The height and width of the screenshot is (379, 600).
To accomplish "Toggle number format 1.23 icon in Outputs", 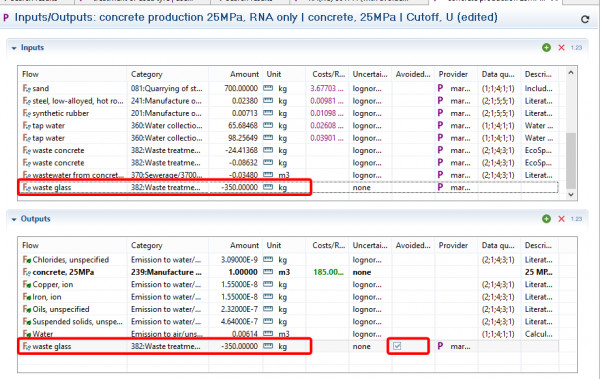I will 576,219.
